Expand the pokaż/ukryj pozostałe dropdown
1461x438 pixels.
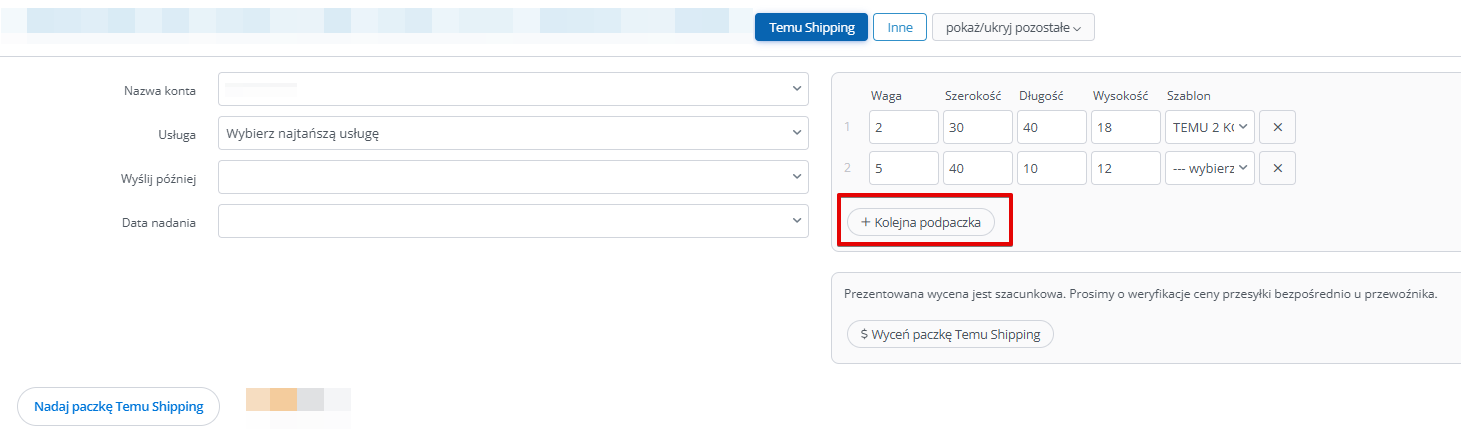pos(1013,28)
